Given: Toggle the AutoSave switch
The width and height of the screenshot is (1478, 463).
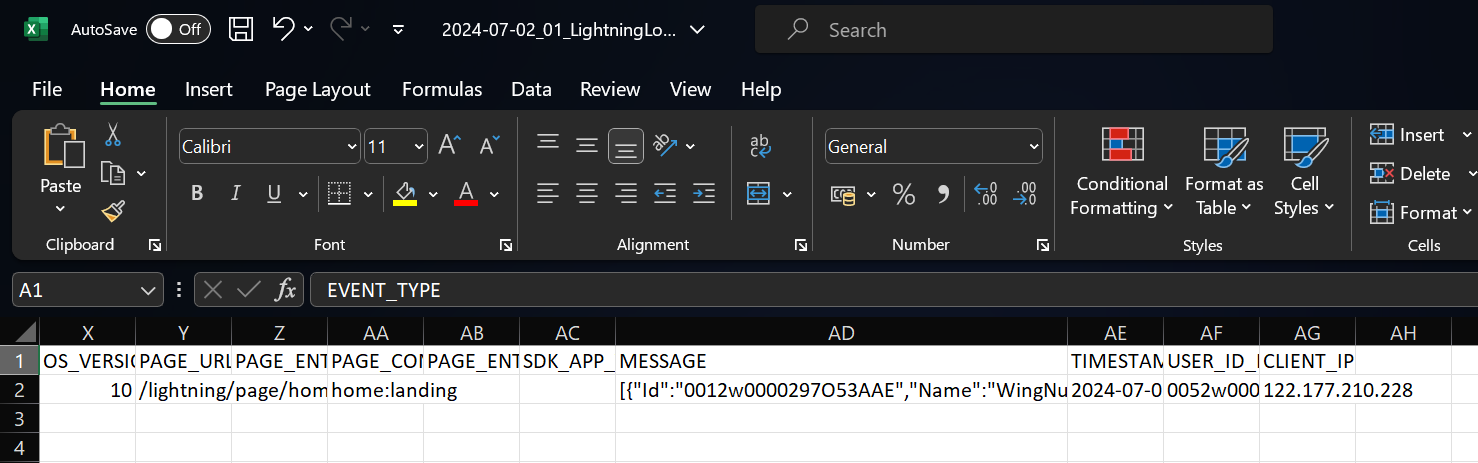Looking at the screenshot, I should (x=178, y=29).
